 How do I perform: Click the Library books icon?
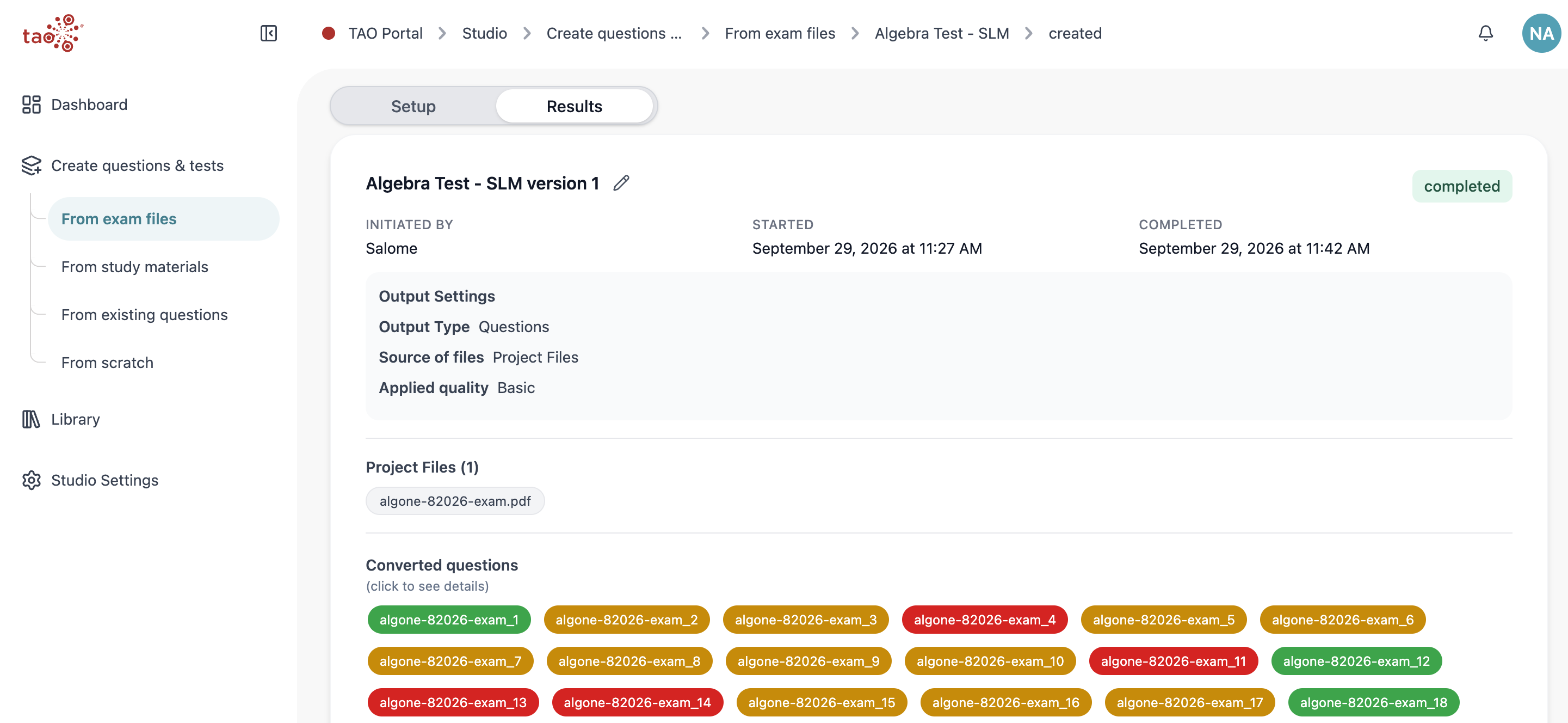[x=31, y=419]
